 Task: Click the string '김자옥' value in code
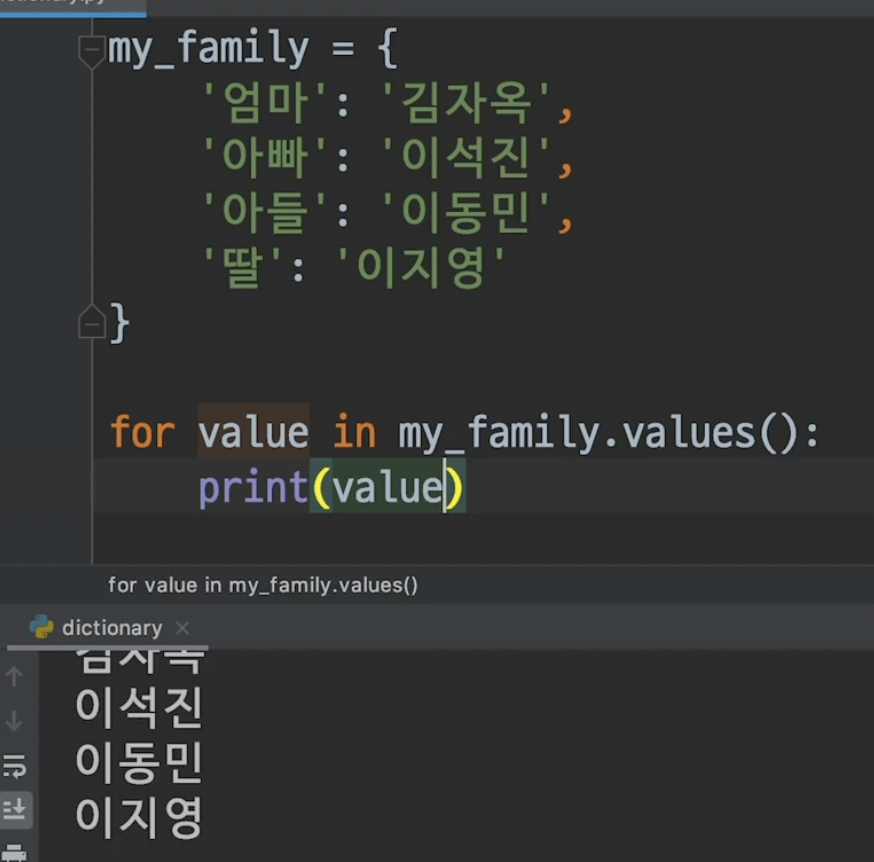(x=465, y=102)
